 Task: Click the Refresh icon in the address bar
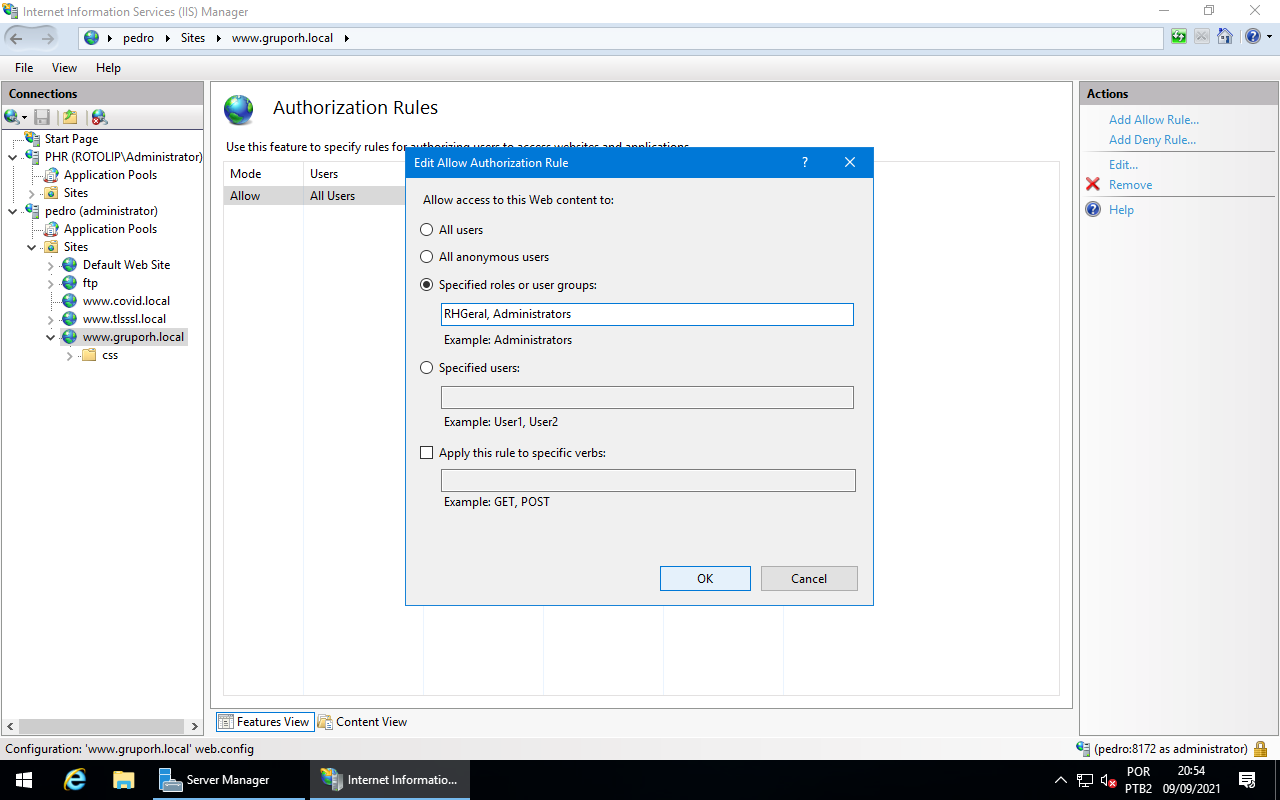pos(1178,36)
